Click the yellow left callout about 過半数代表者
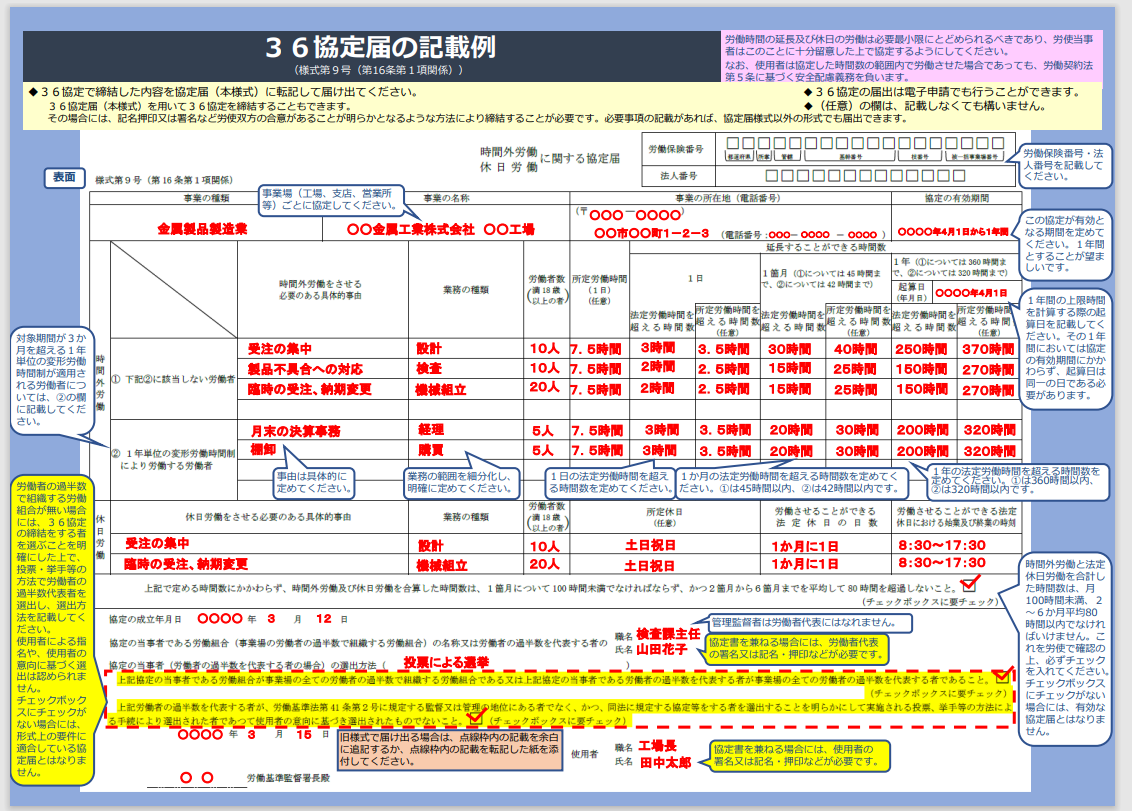This screenshot has width=1132, height=811. (52, 629)
